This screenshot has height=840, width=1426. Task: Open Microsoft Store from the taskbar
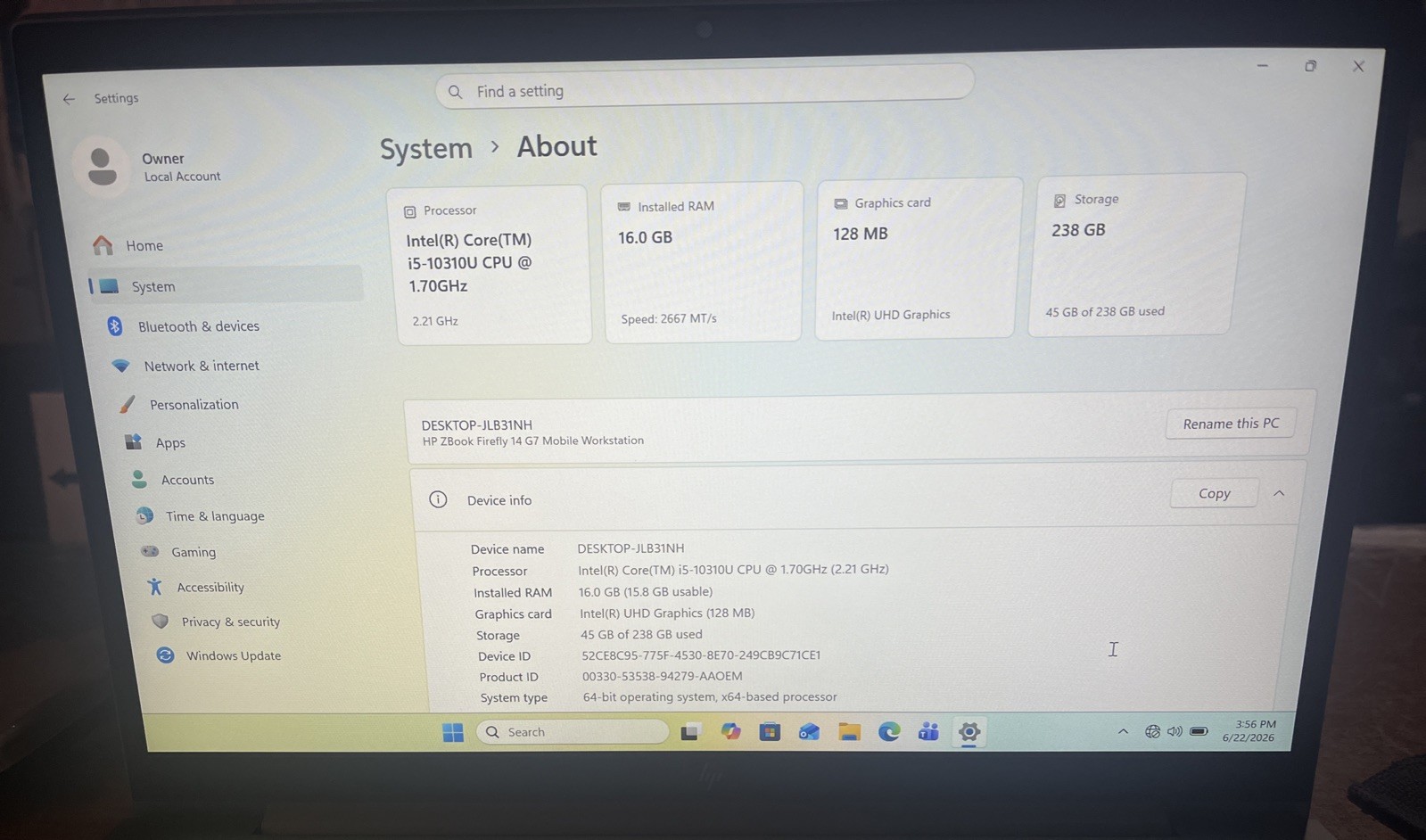click(770, 732)
